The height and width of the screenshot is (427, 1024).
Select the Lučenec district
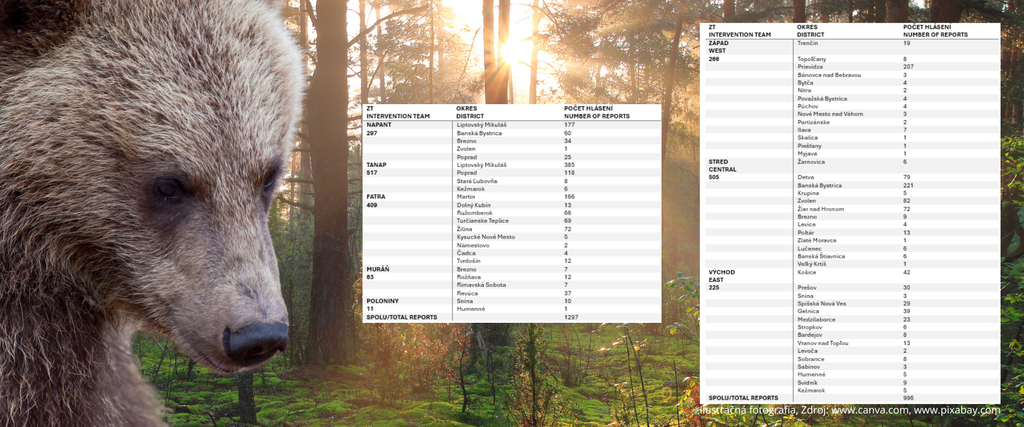click(x=809, y=248)
